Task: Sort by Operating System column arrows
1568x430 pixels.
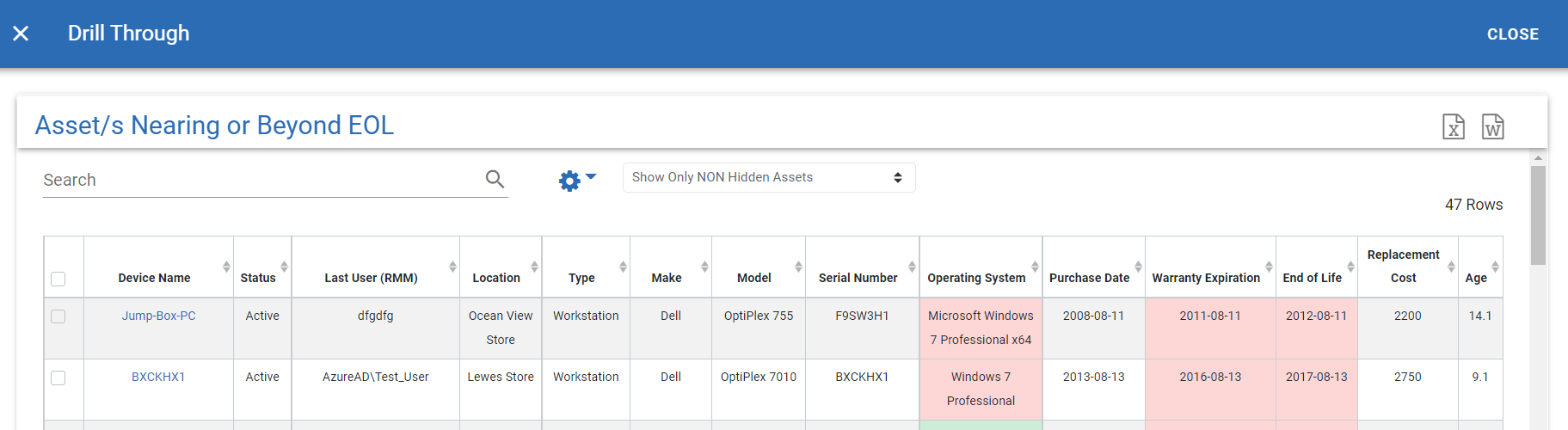Action: [1035, 267]
